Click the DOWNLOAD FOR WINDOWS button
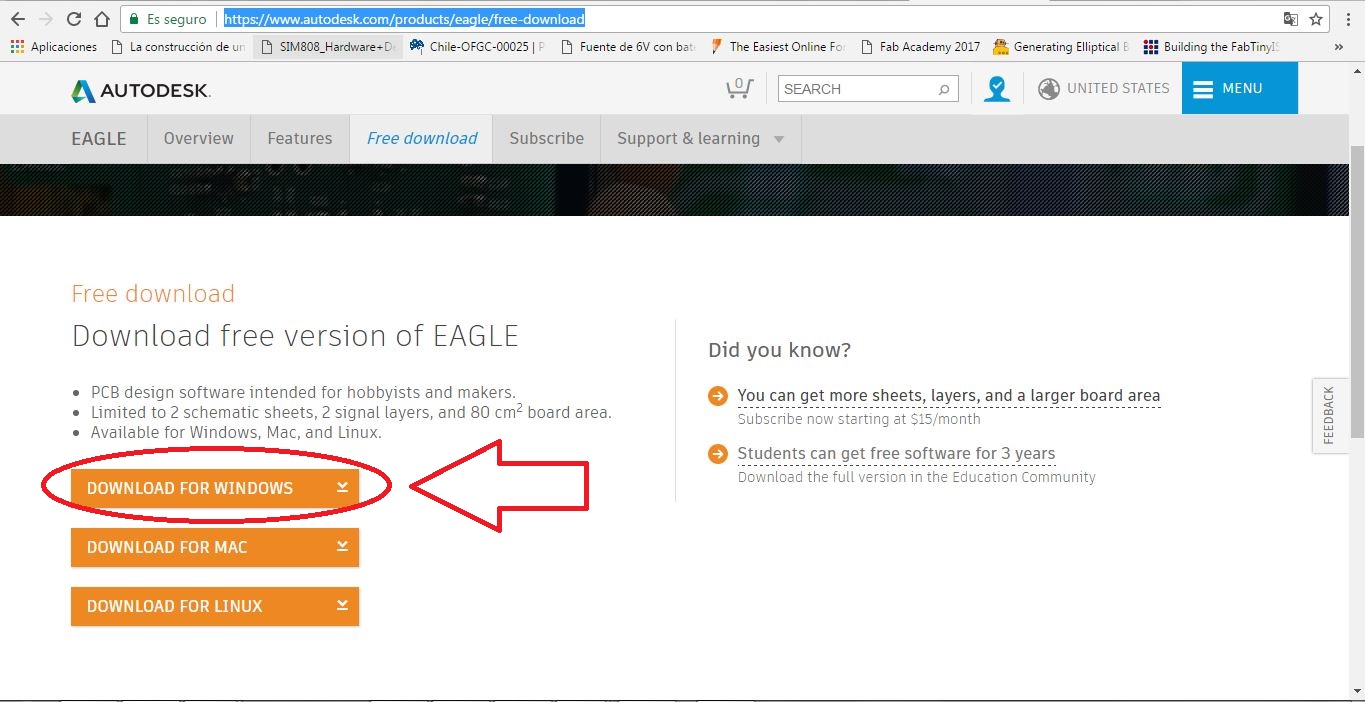This screenshot has height=702, width=1365. tap(215, 488)
